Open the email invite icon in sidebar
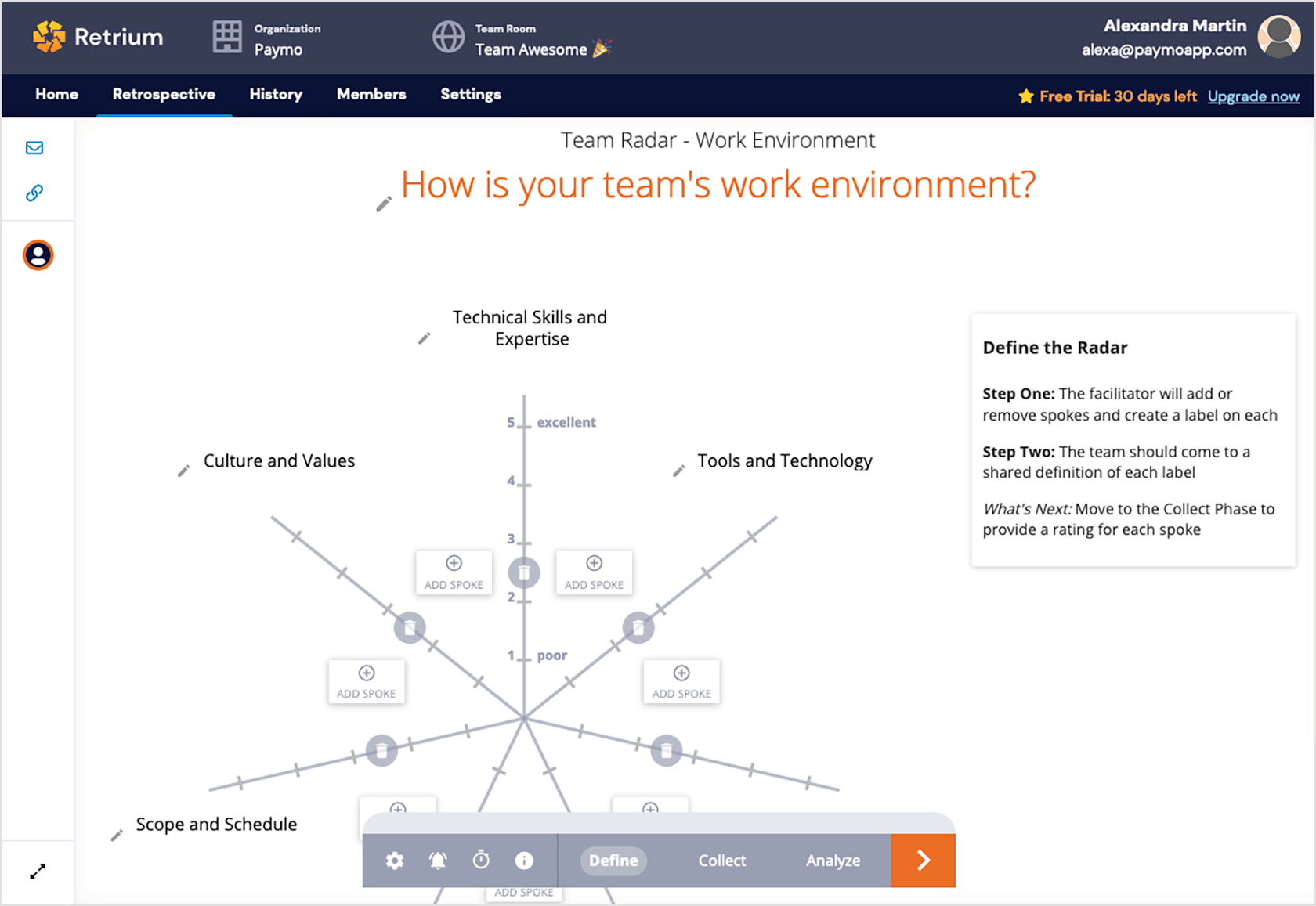Image resolution: width=1316 pixels, height=906 pixels. (x=34, y=147)
